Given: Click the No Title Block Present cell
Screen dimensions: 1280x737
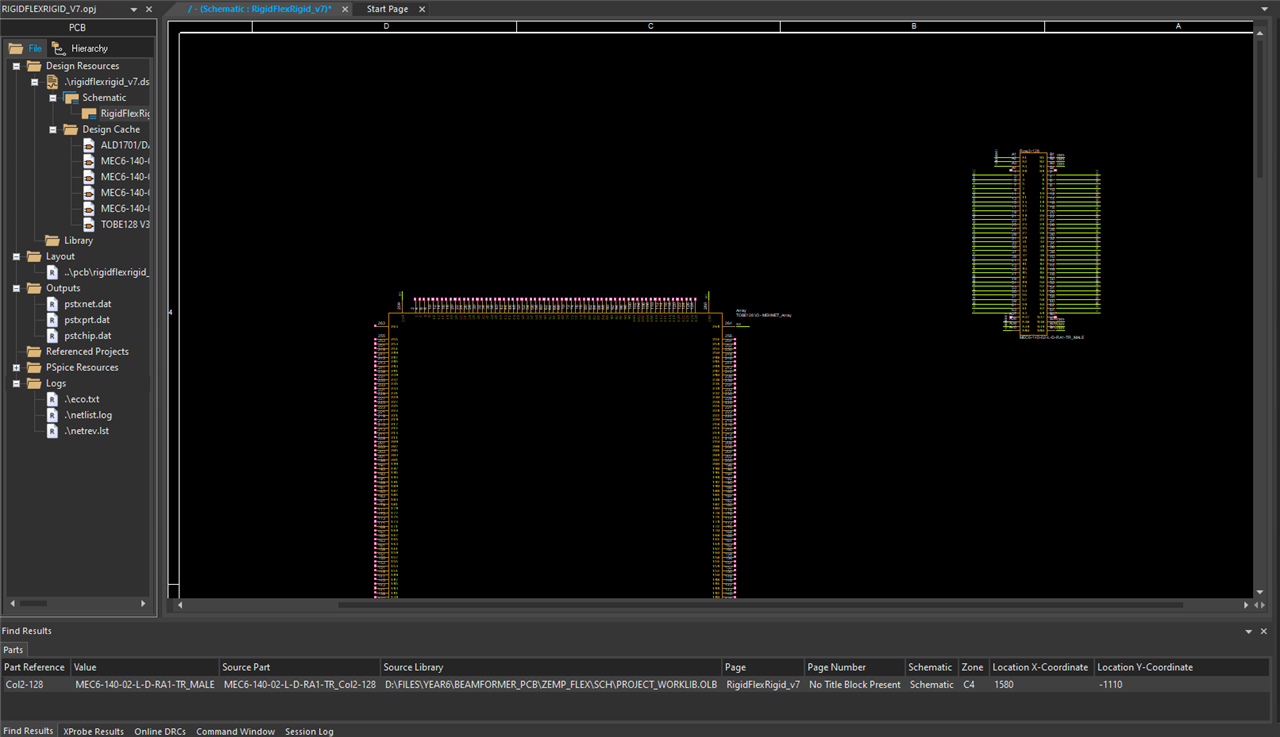Looking at the screenshot, I should (854, 685).
